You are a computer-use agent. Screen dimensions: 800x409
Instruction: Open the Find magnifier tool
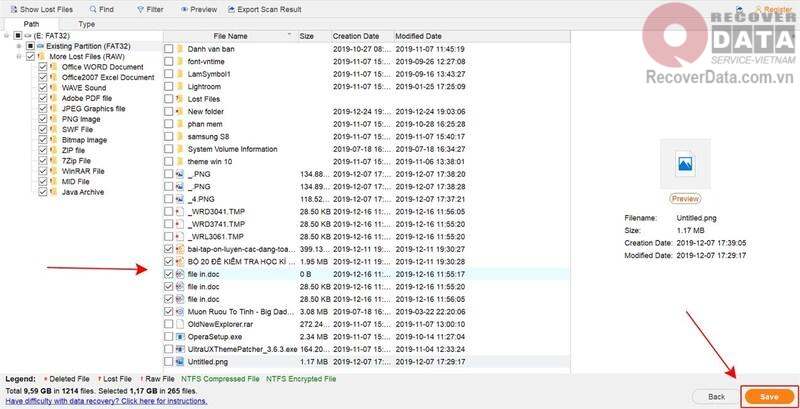(x=93, y=9)
